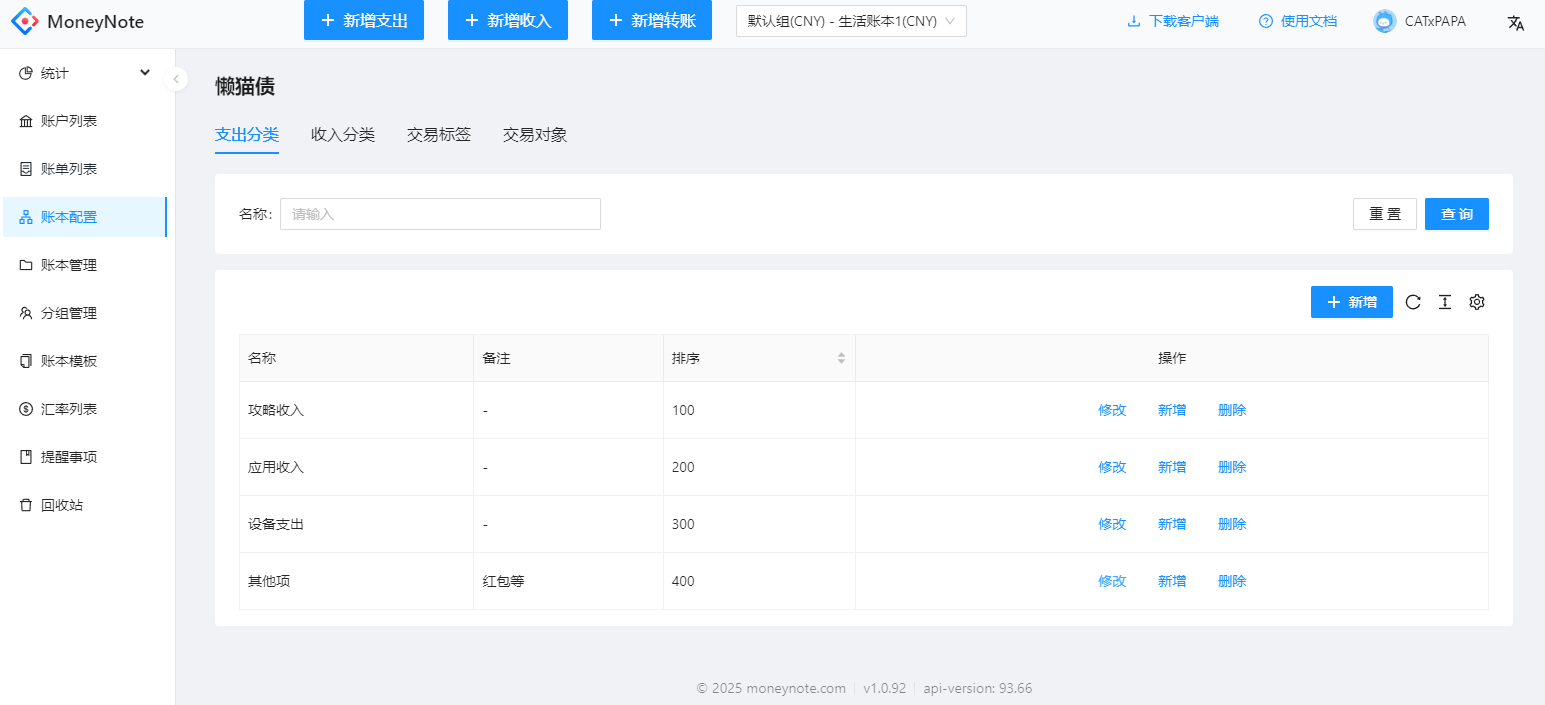Click the 新增转账 button
This screenshot has height=705, width=1545.
point(652,20)
